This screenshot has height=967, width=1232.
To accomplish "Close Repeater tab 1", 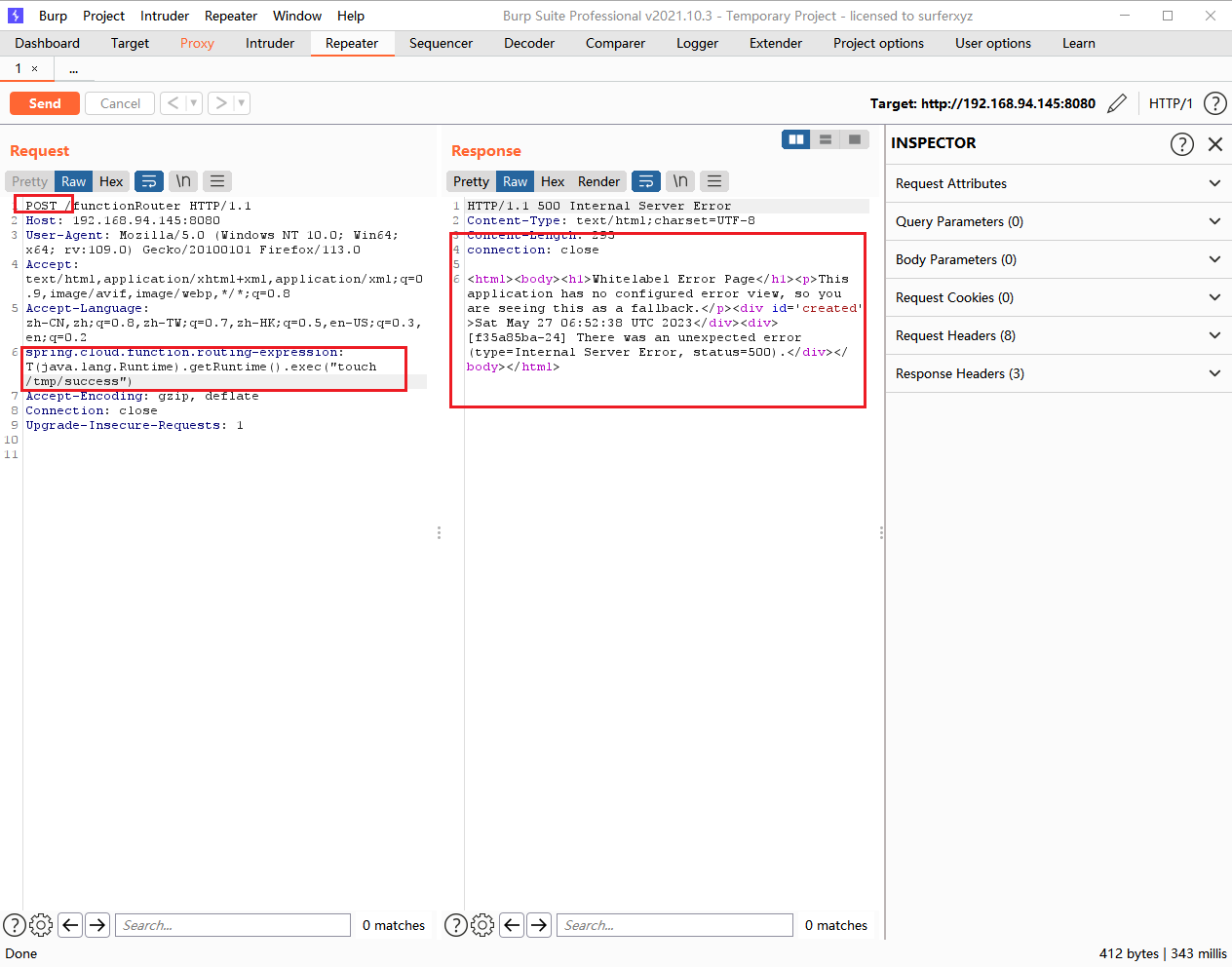I will click(35, 68).
